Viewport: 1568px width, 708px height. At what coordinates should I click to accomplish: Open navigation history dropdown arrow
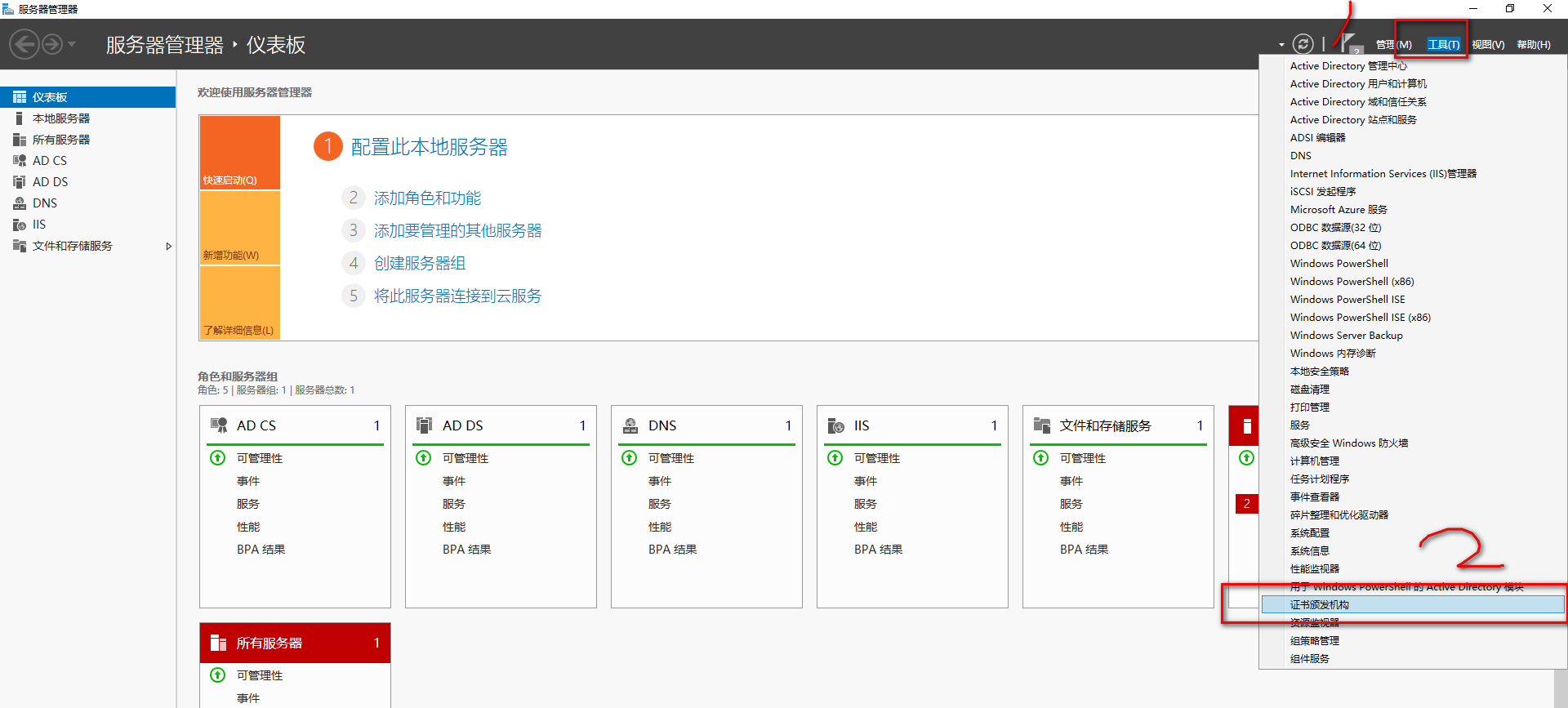(72, 44)
